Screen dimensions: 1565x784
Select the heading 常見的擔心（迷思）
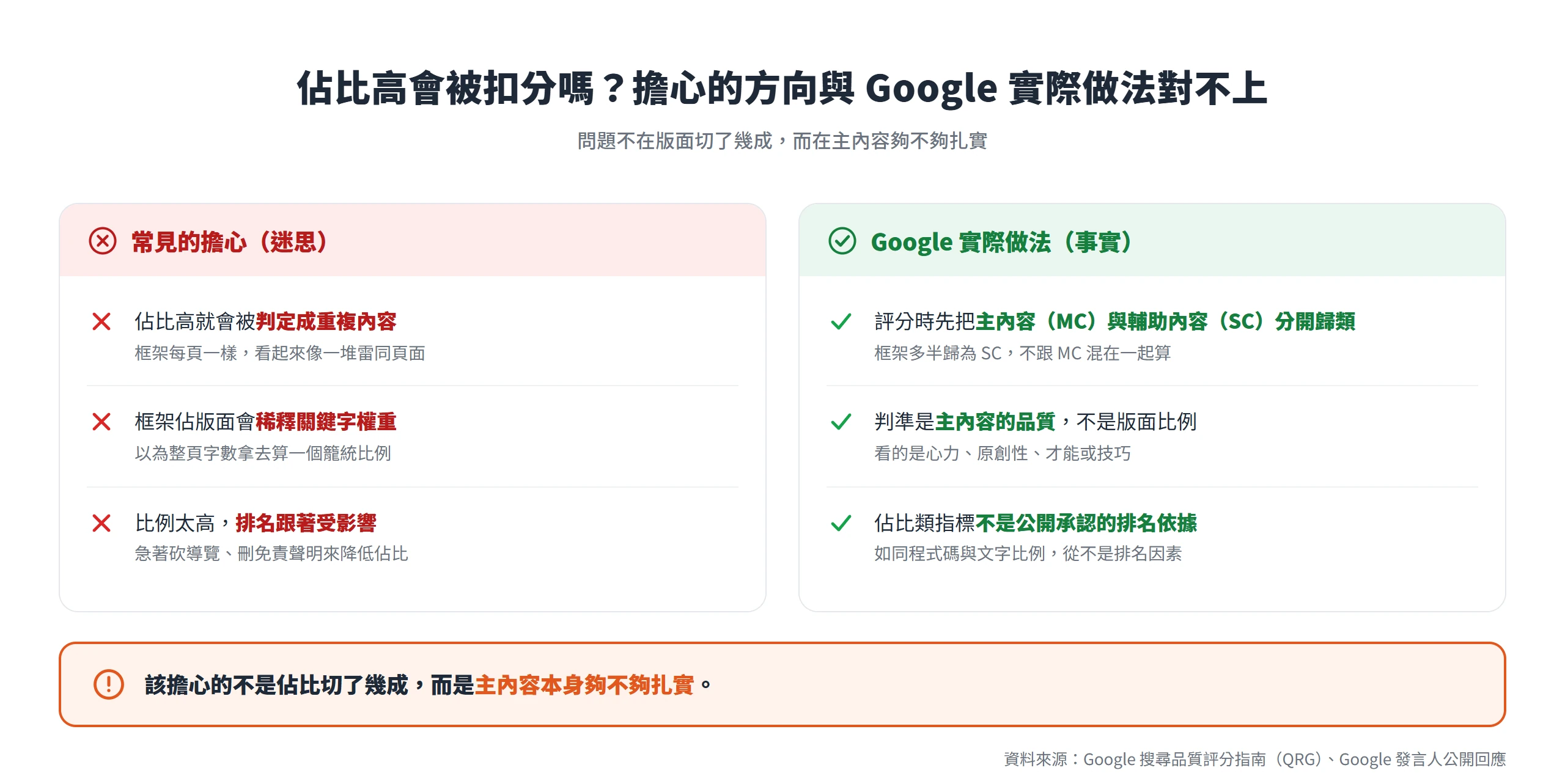tap(230, 242)
